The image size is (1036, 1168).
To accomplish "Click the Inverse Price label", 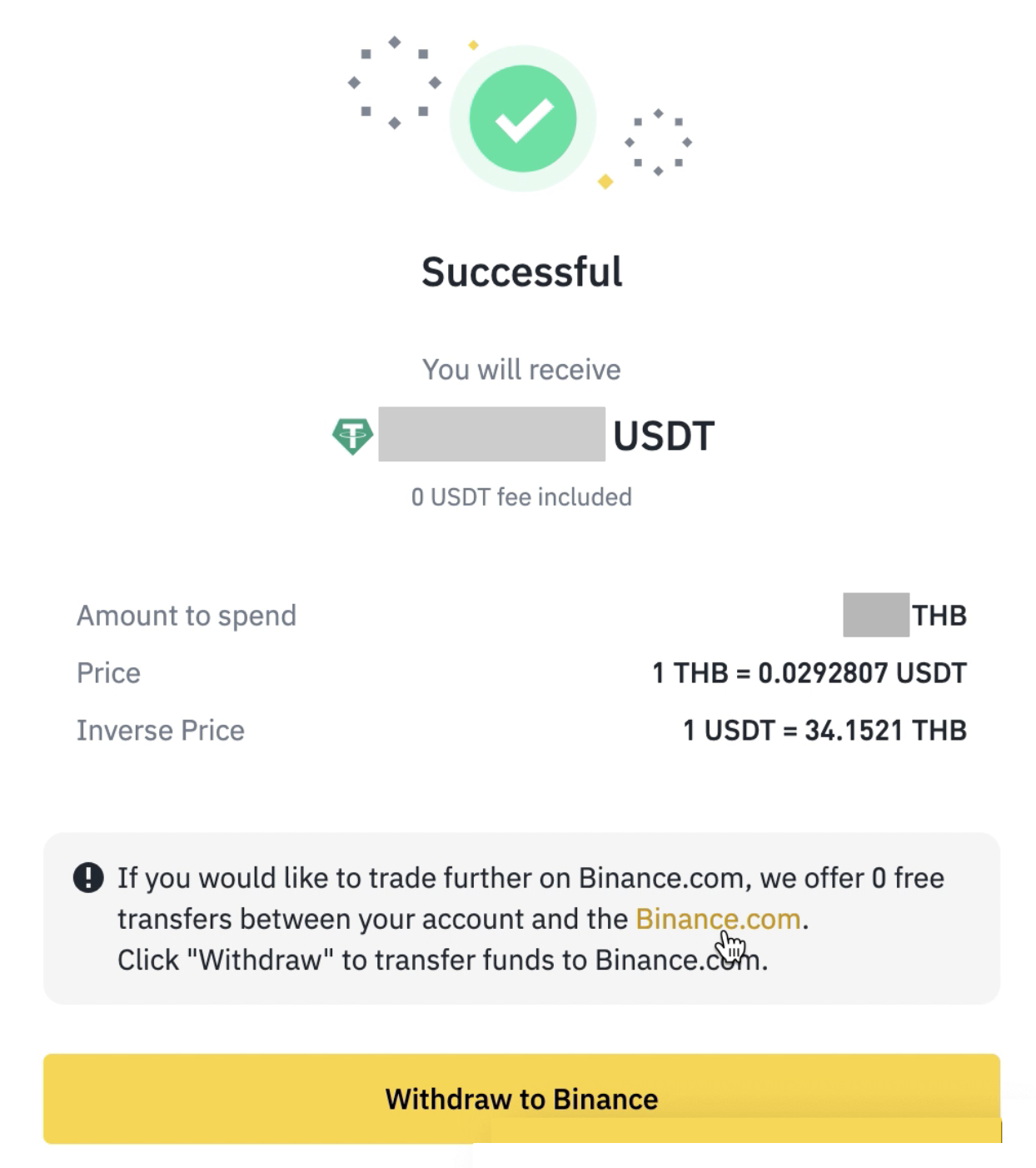I will [161, 731].
